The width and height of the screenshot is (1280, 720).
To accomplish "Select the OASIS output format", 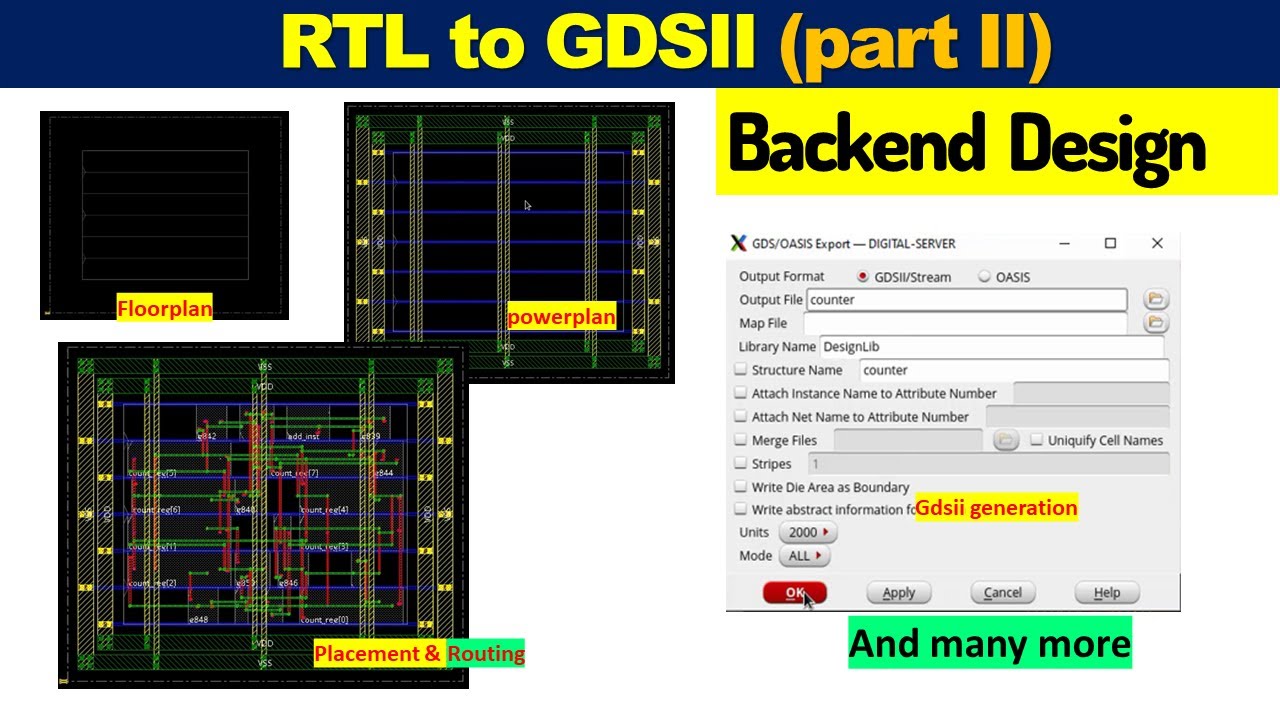I will click(985, 277).
